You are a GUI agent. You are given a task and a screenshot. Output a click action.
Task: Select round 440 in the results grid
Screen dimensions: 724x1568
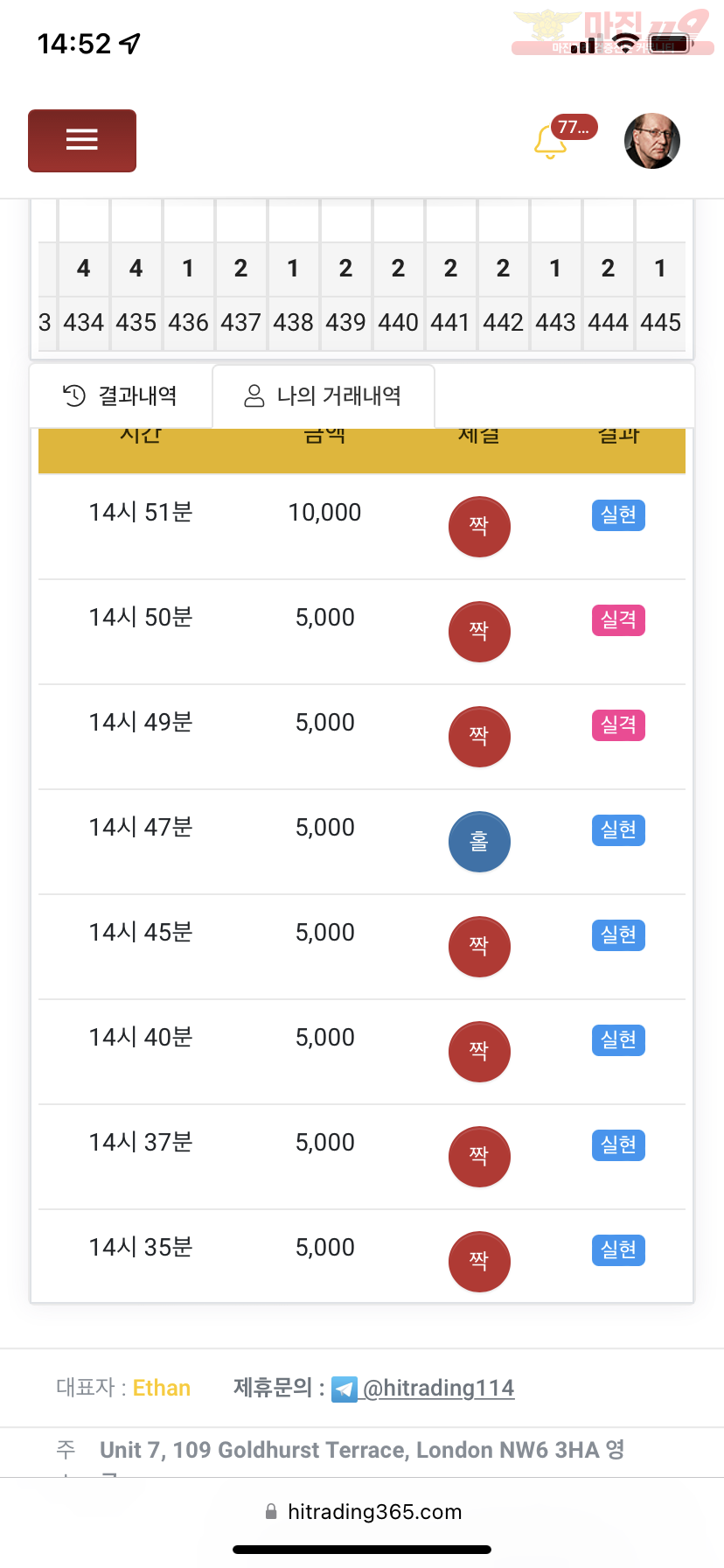[398, 323]
